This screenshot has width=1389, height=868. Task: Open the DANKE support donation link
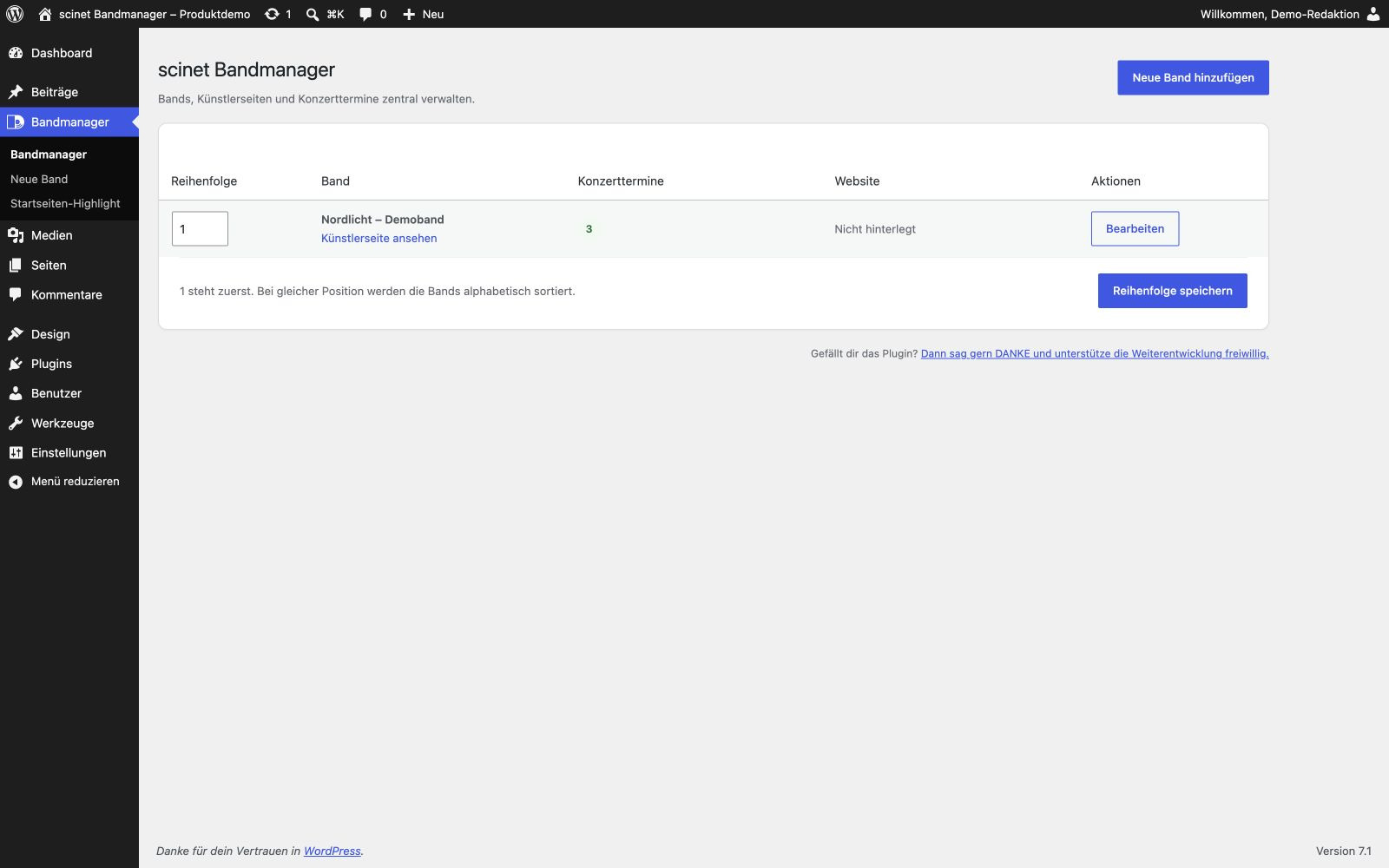click(x=1095, y=353)
